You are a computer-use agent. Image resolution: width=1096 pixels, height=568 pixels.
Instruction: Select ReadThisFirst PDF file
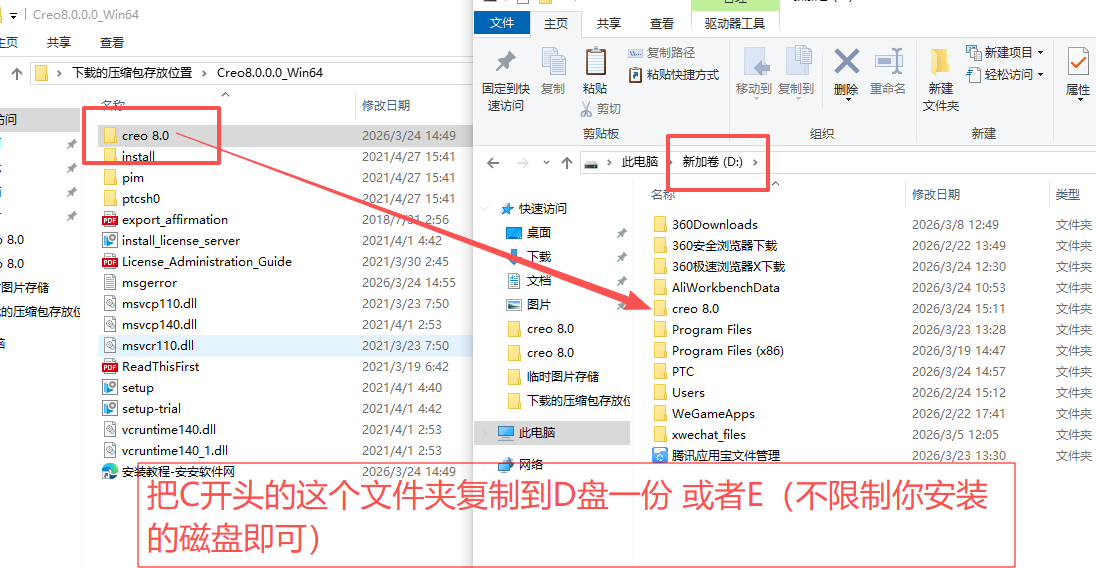[x=160, y=367]
